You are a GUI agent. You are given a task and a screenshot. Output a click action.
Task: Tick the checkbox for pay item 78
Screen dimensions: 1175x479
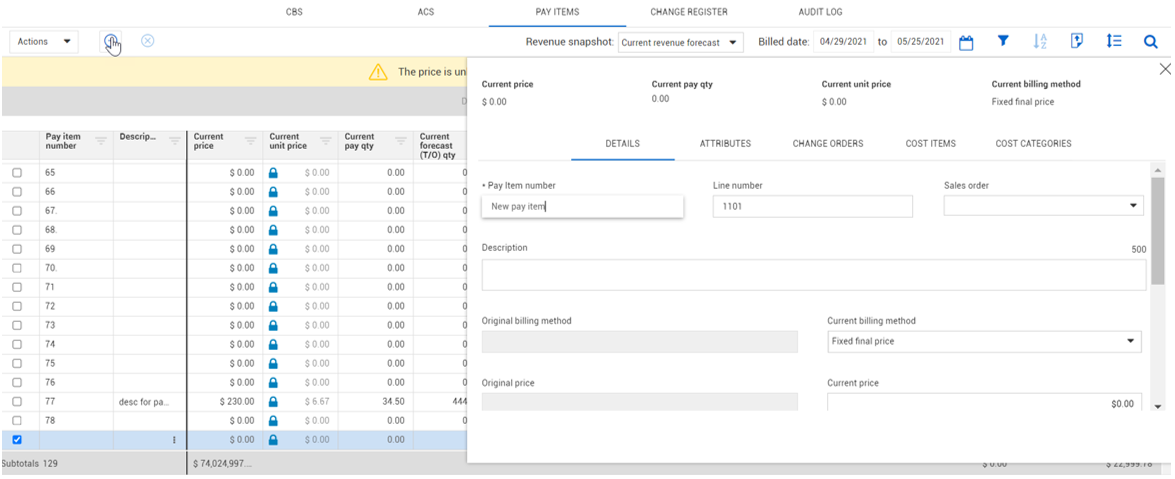point(16,420)
